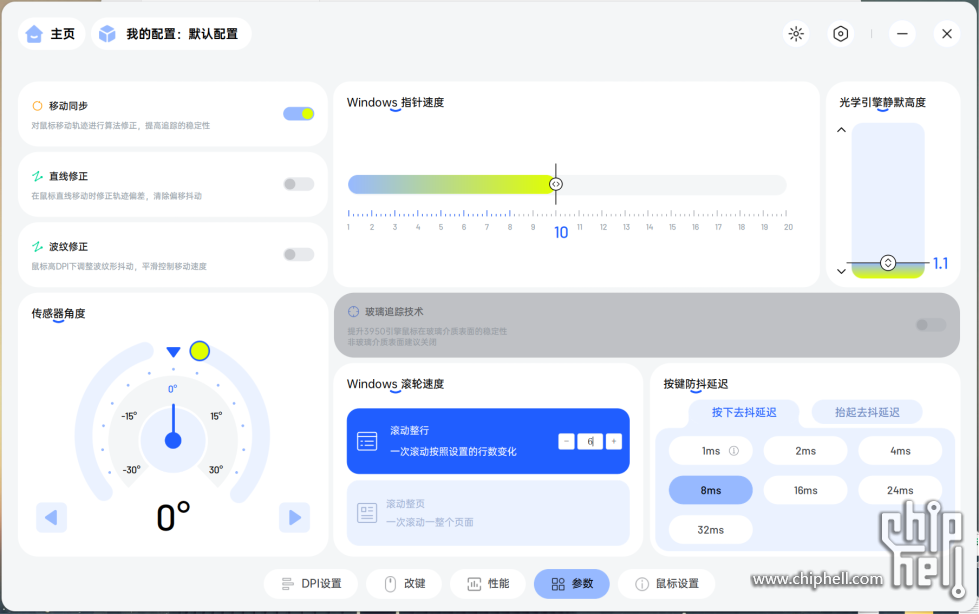Click the 波纹修正 green icon
This screenshot has height=614, width=979.
tap(37, 247)
